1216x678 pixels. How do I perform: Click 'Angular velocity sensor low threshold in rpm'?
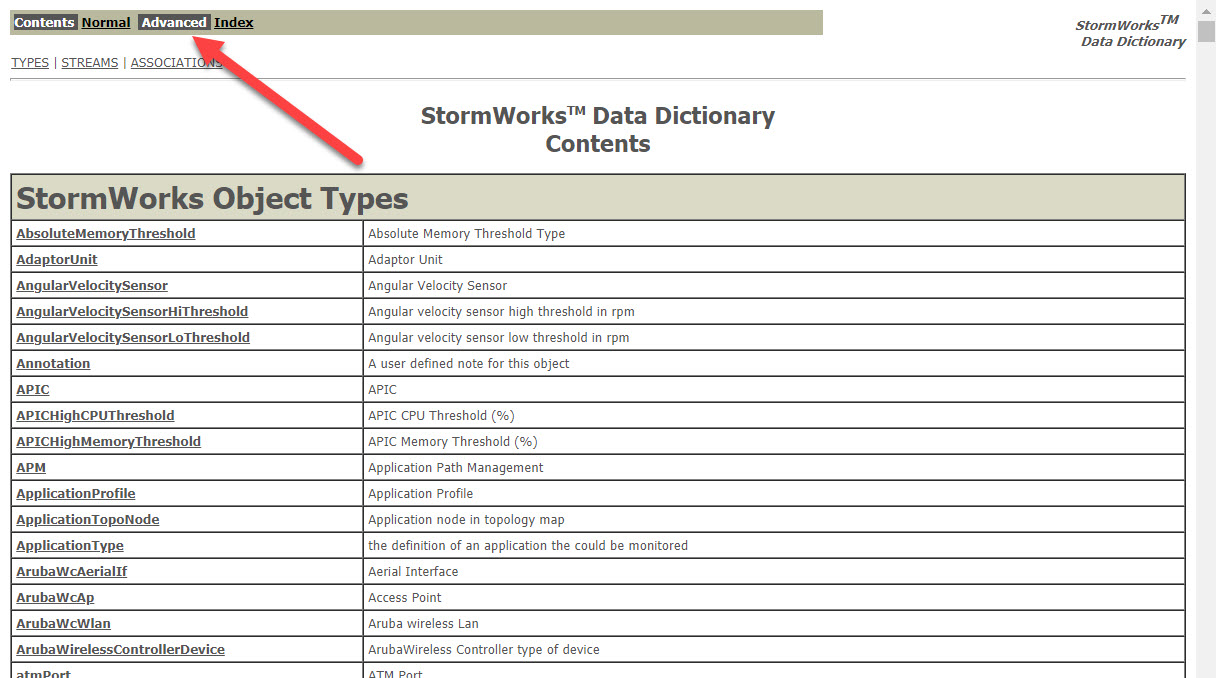click(x=499, y=337)
